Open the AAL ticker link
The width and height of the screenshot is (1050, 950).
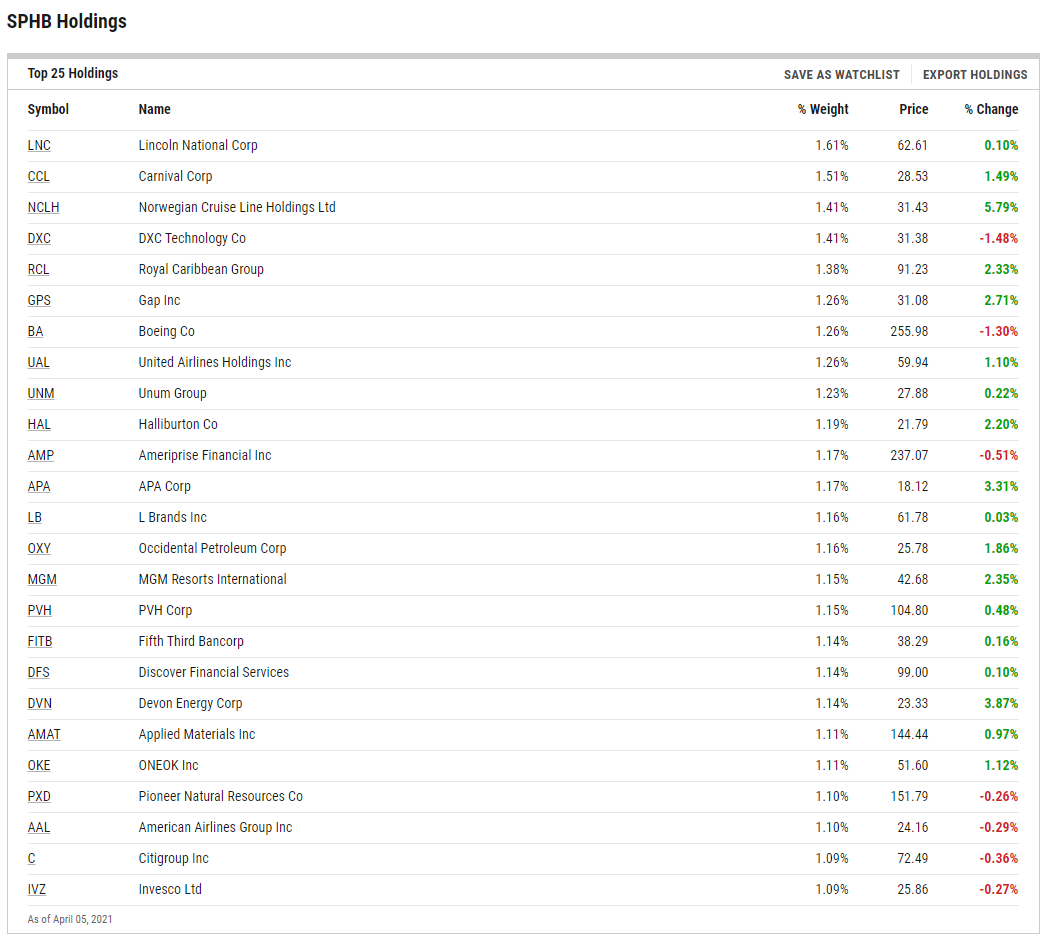click(x=38, y=827)
